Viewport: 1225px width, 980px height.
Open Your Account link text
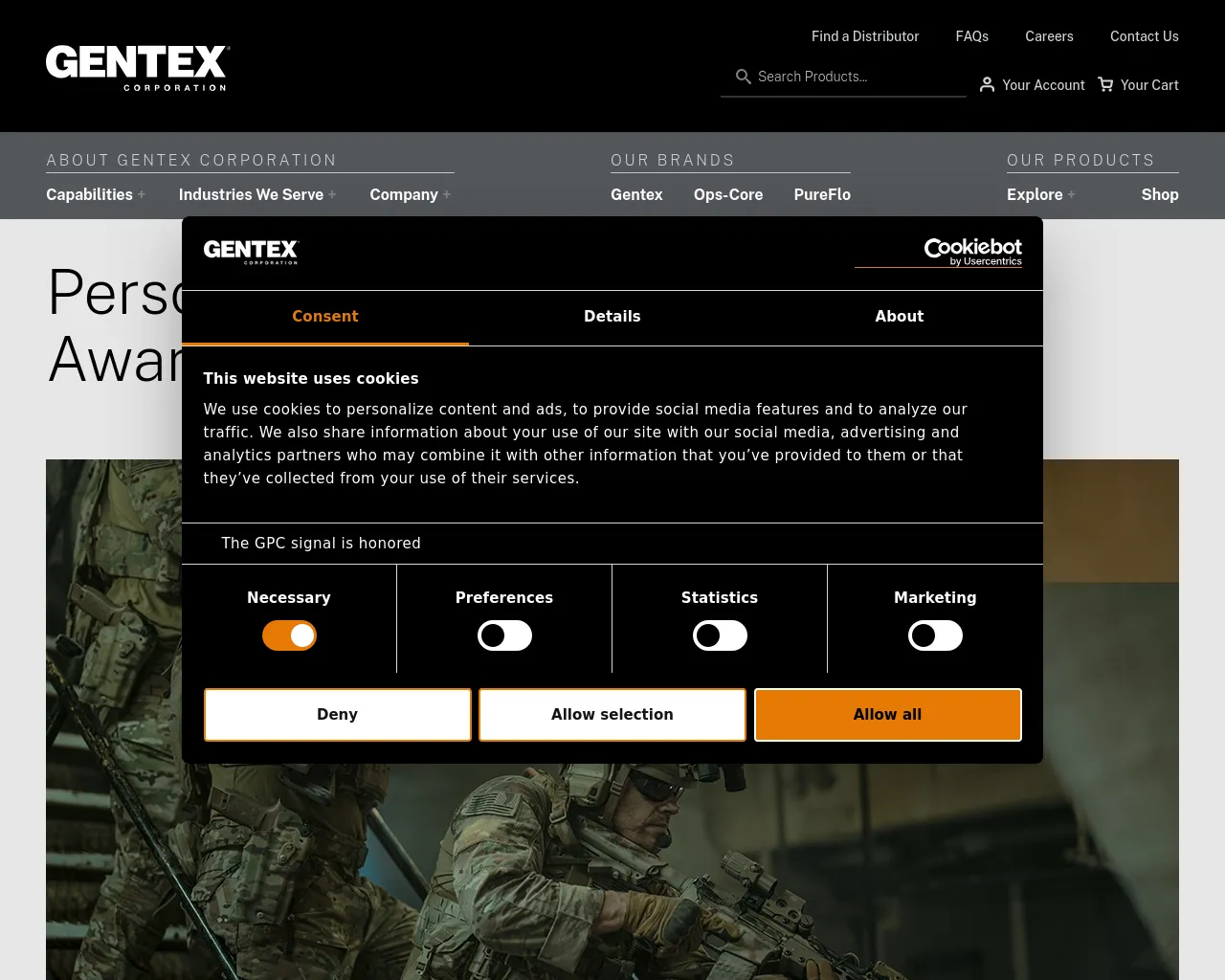coord(1043,85)
